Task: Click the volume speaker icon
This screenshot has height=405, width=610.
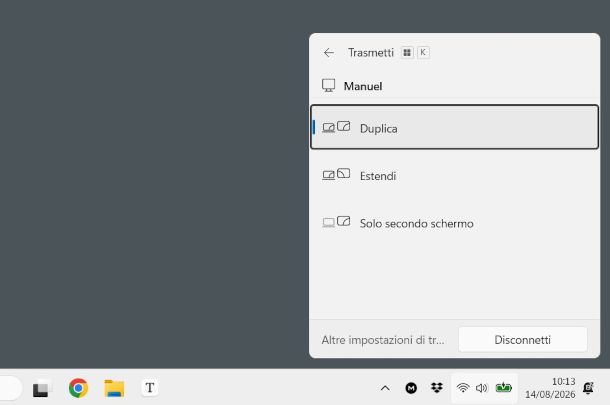Action: (482, 388)
